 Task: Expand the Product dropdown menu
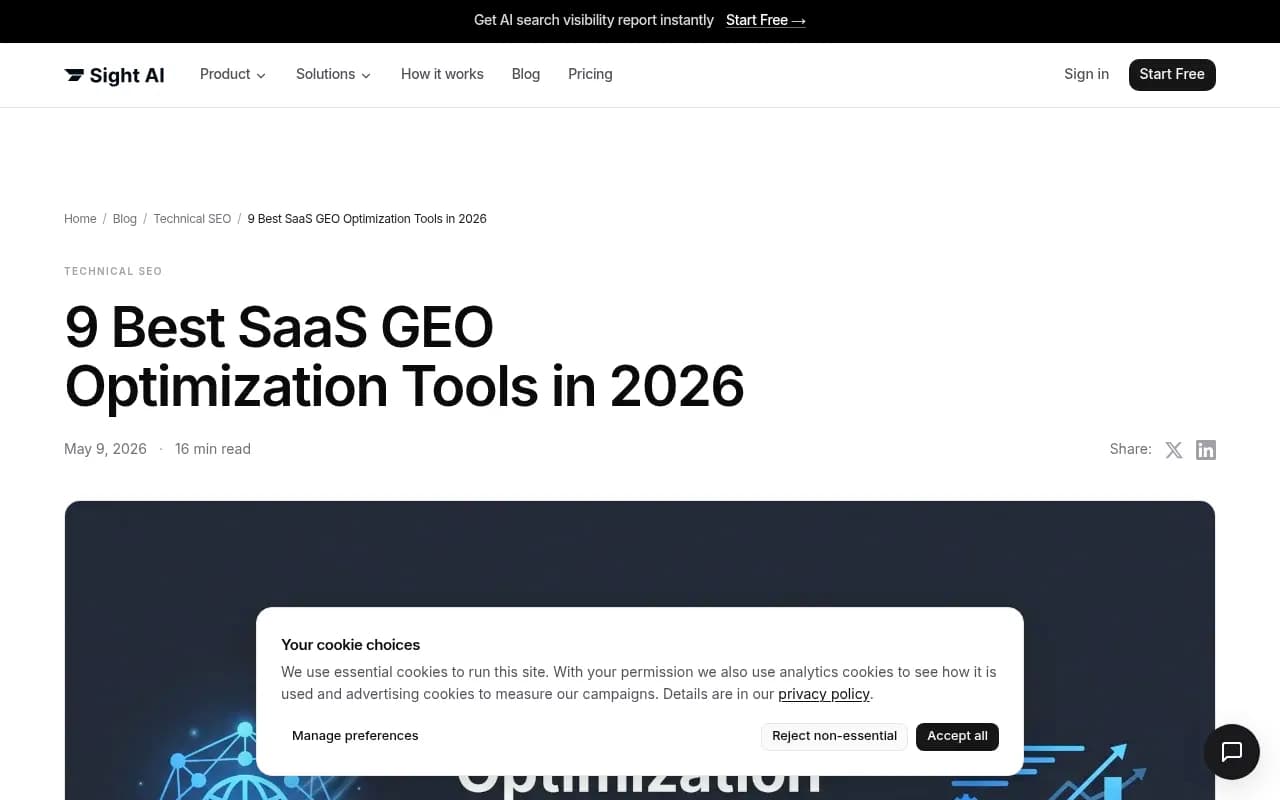233,74
